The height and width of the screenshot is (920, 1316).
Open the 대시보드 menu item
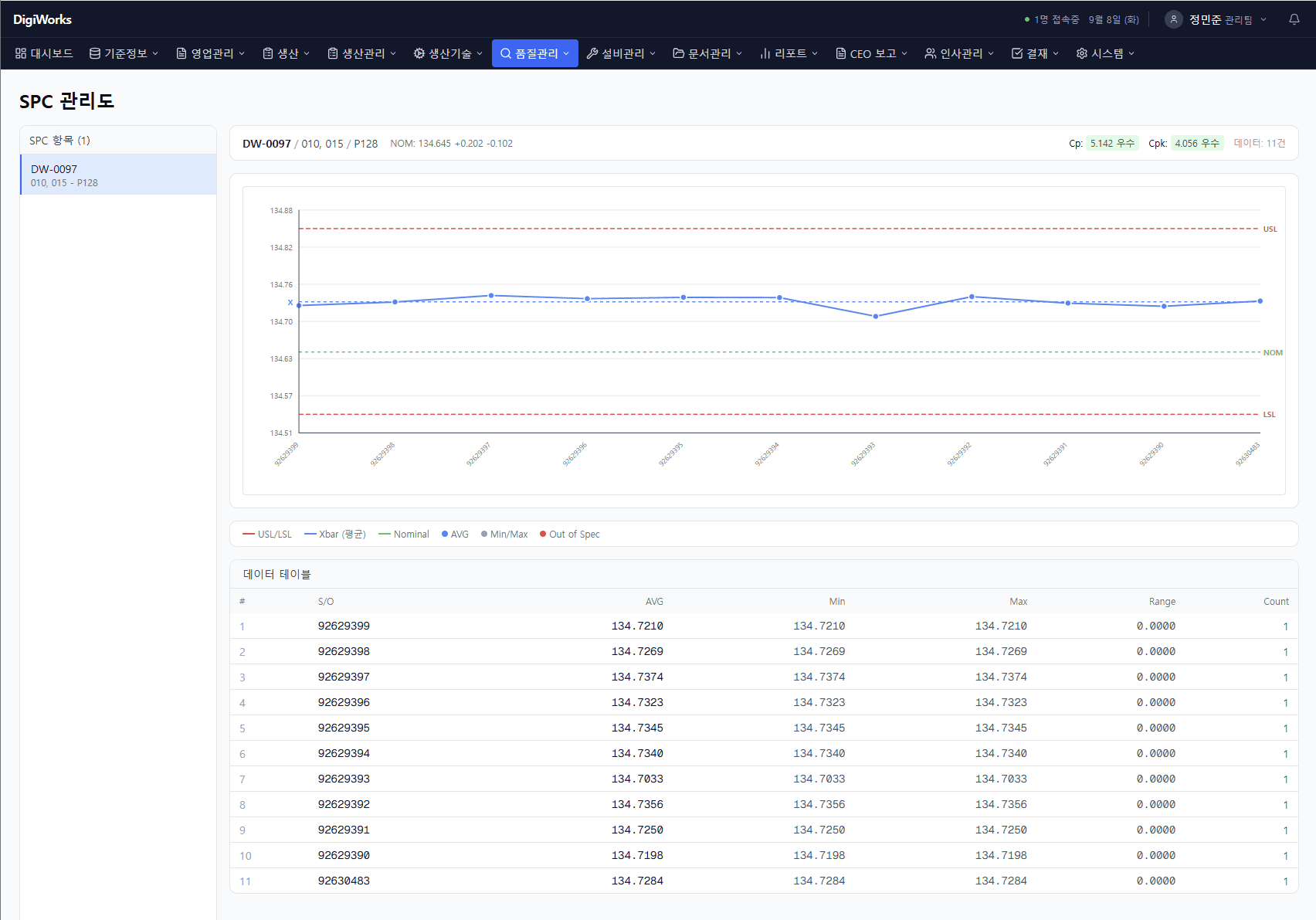pyautogui.click(x=44, y=53)
